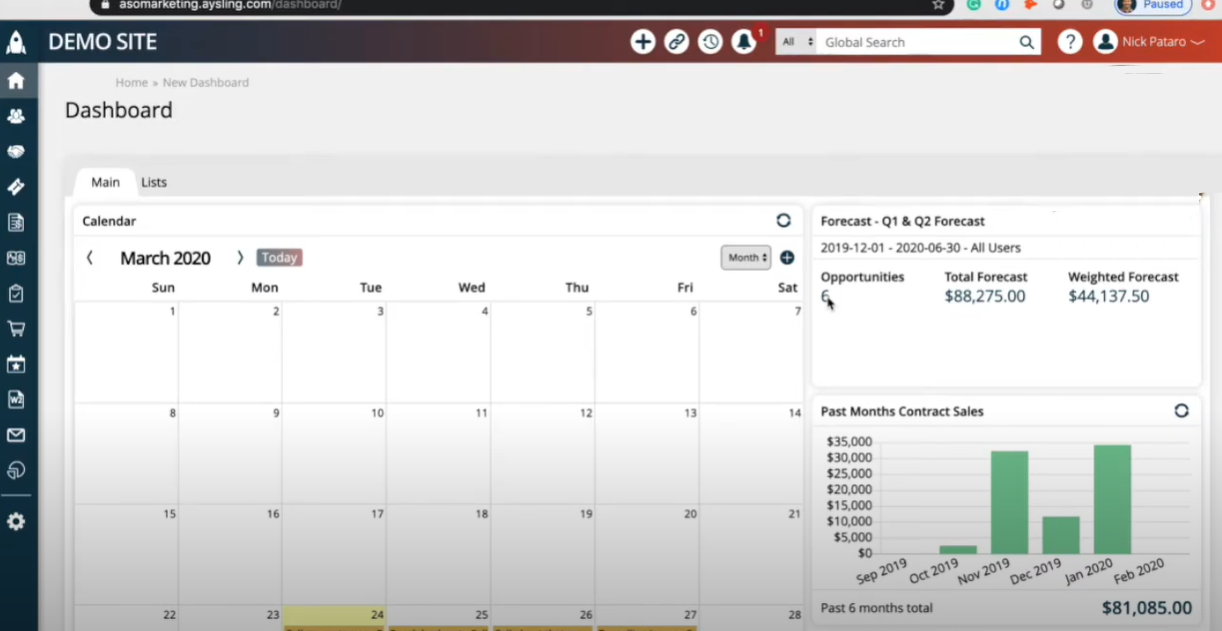Screen dimensions: 1222x631
Task: Select March 10 calendar cell
Action: click(334, 453)
